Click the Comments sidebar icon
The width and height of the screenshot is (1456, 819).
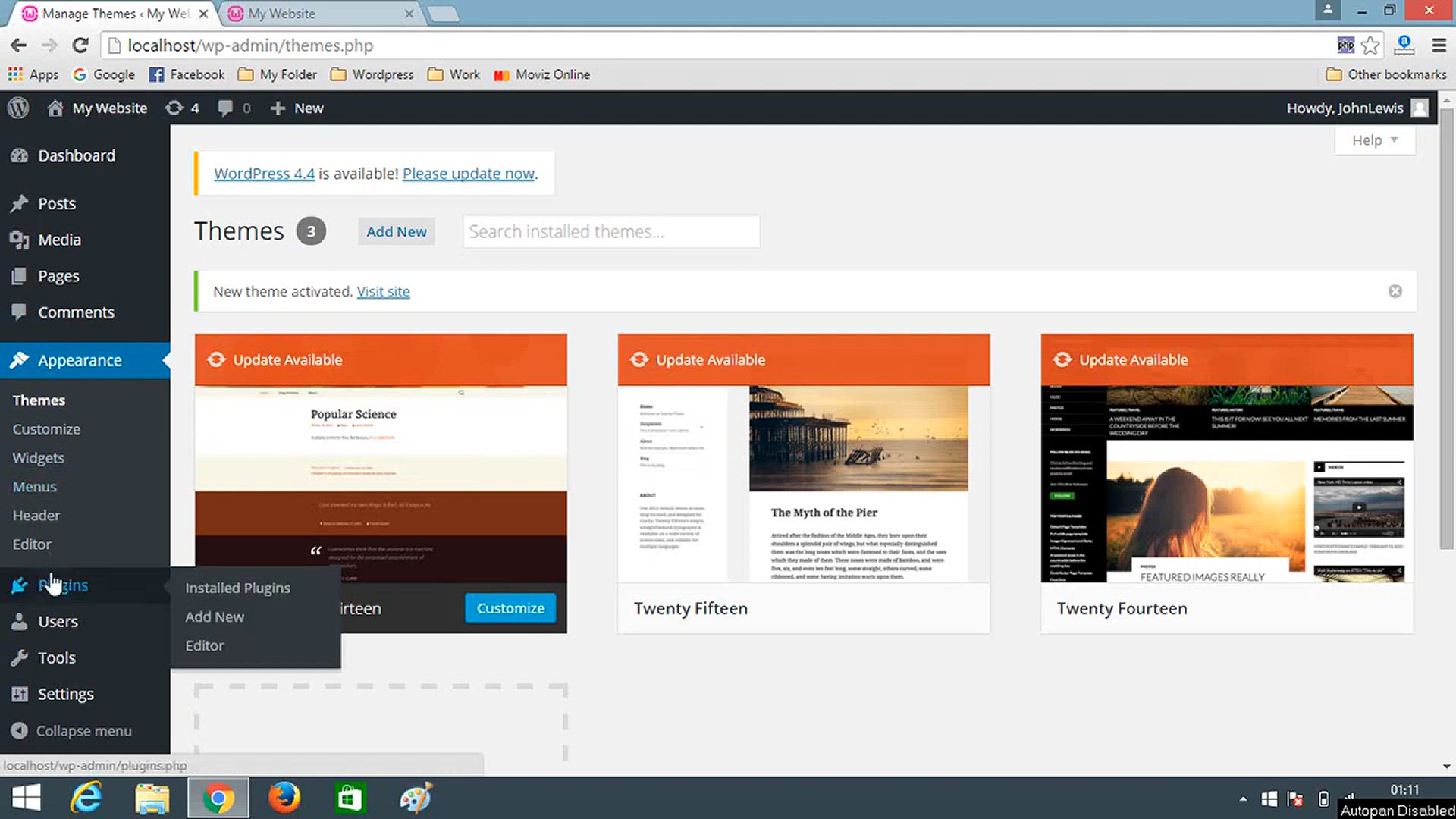click(x=20, y=312)
